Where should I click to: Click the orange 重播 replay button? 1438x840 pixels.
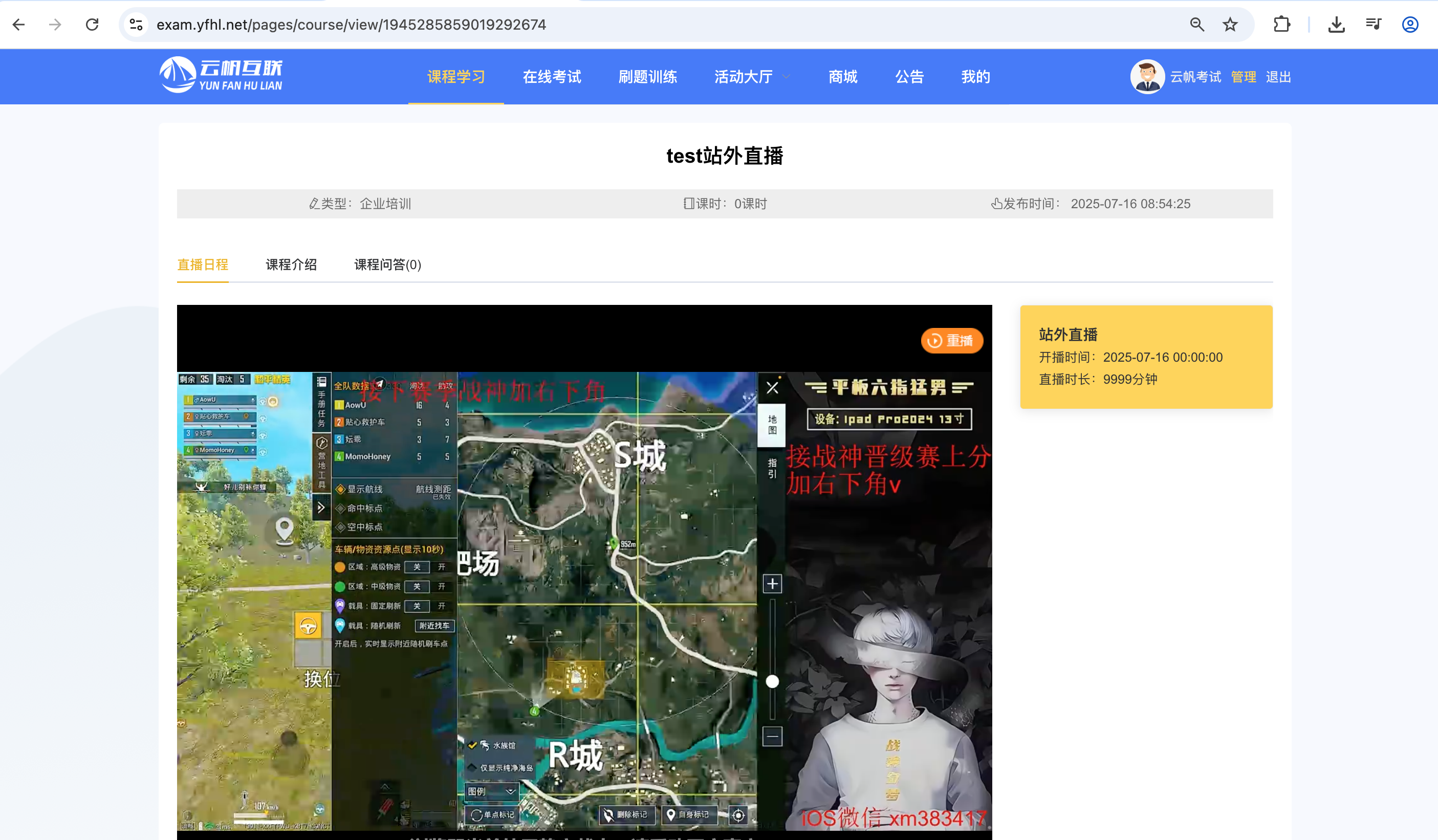click(952, 340)
